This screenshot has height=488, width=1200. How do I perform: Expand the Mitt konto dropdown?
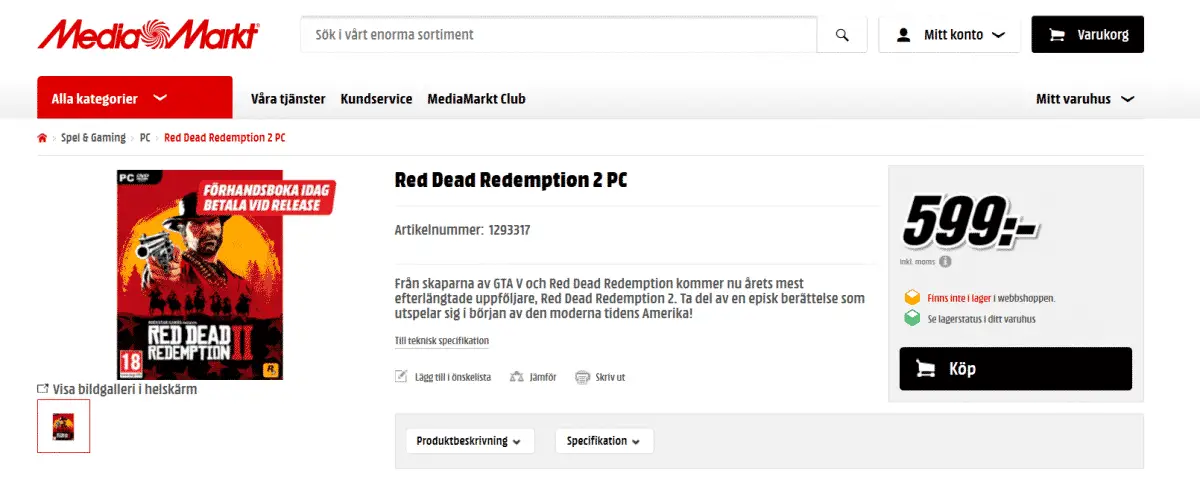point(950,35)
